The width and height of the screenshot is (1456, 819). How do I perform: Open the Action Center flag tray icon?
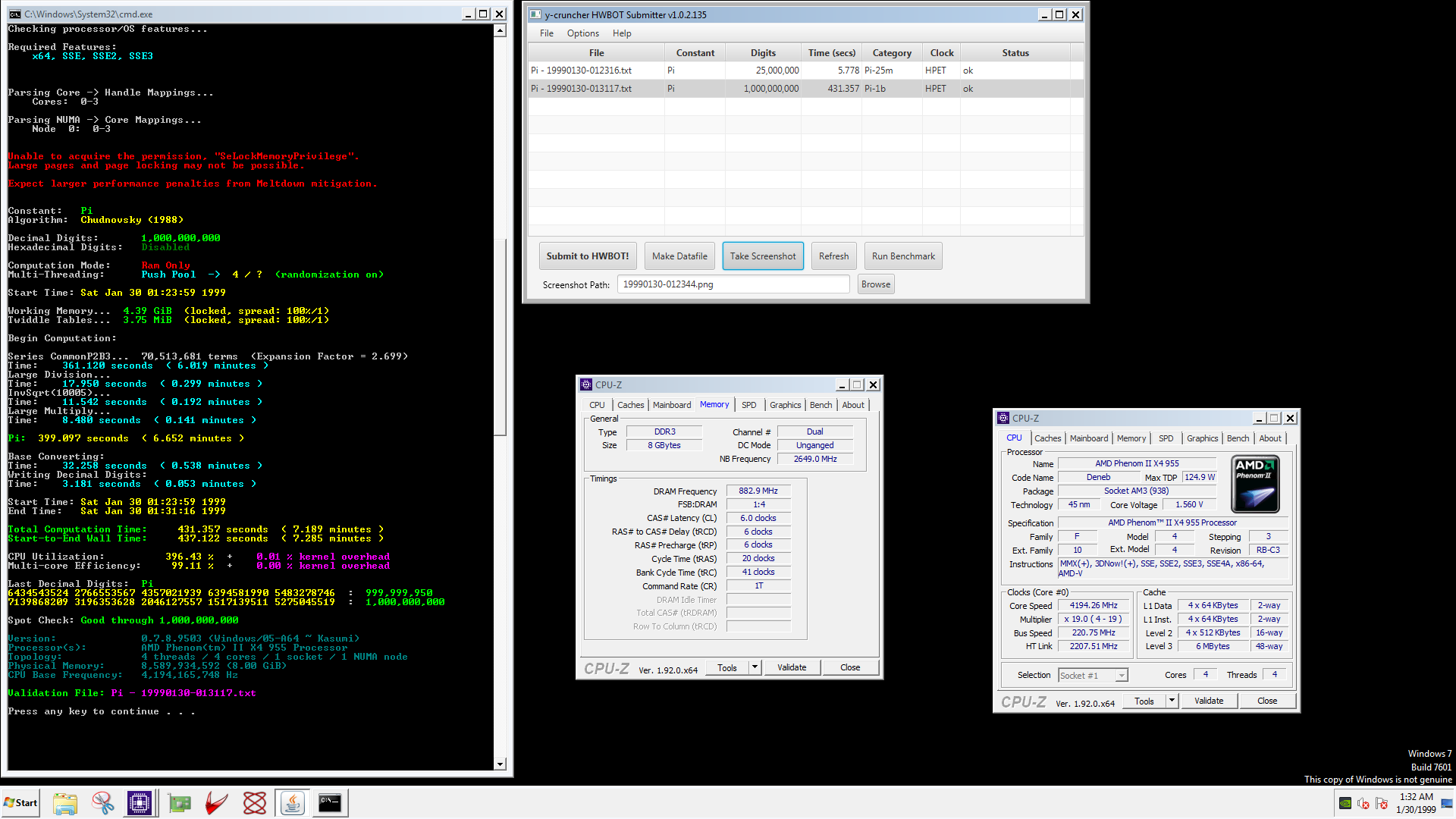pyautogui.click(x=1382, y=803)
